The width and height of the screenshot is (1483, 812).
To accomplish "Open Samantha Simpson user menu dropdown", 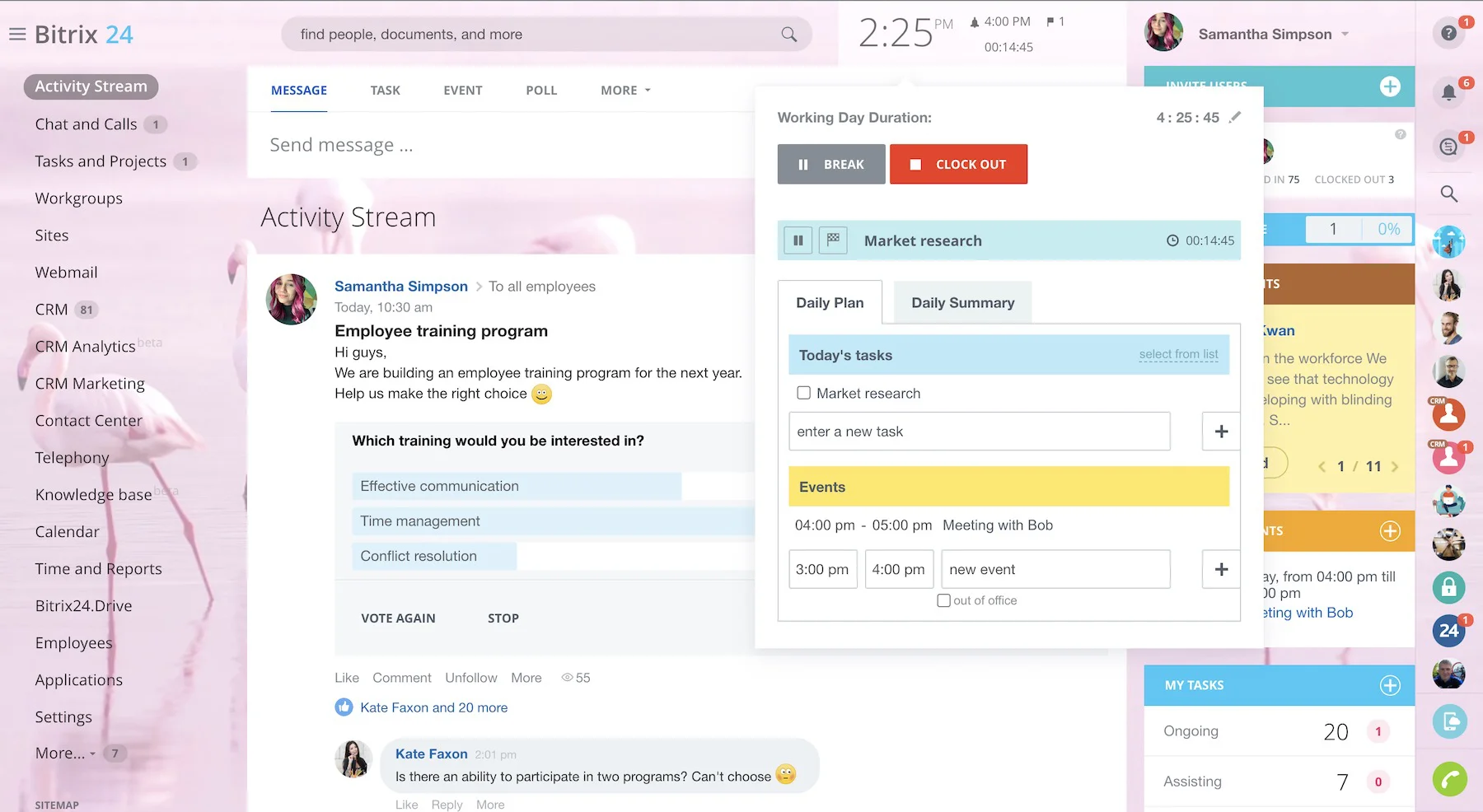I will (x=1345, y=35).
